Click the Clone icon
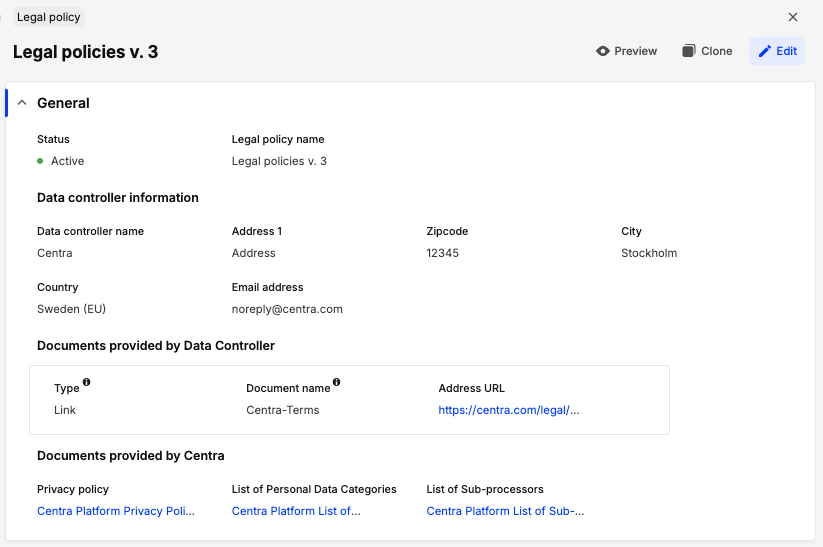Image resolution: width=823 pixels, height=547 pixels. click(689, 51)
